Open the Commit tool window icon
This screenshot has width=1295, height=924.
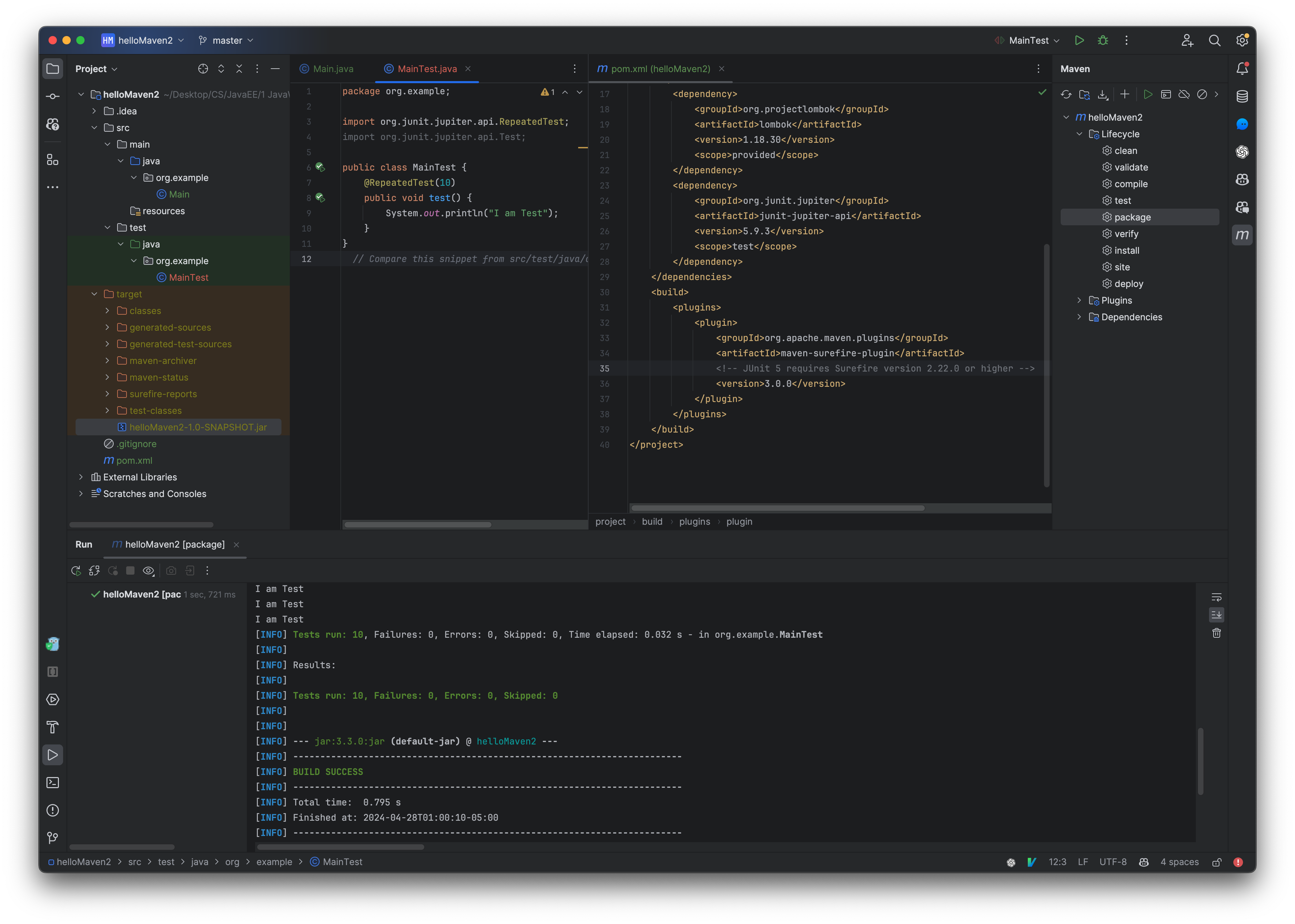(x=52, y=96)
